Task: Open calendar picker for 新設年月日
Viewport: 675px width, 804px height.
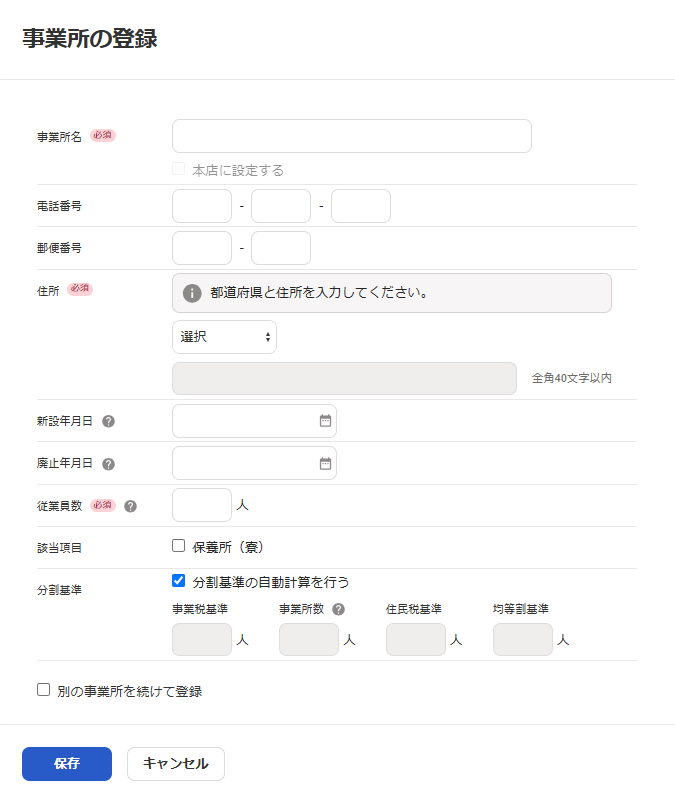Action: 325,421
